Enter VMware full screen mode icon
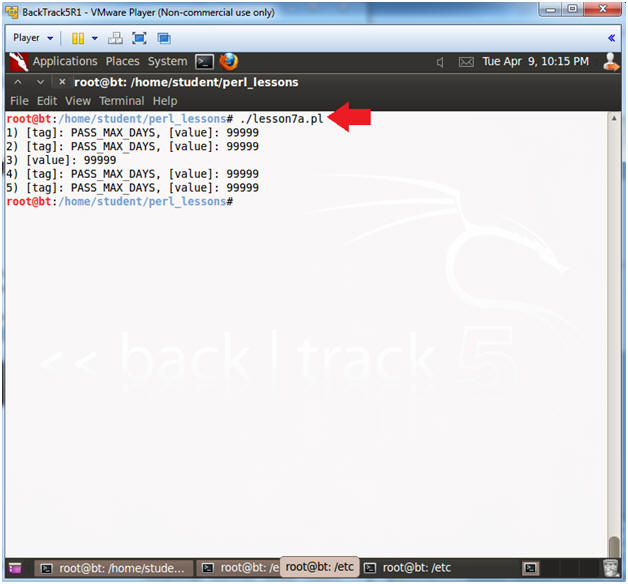The image size is (628, 584). click(x=139, y=38)
